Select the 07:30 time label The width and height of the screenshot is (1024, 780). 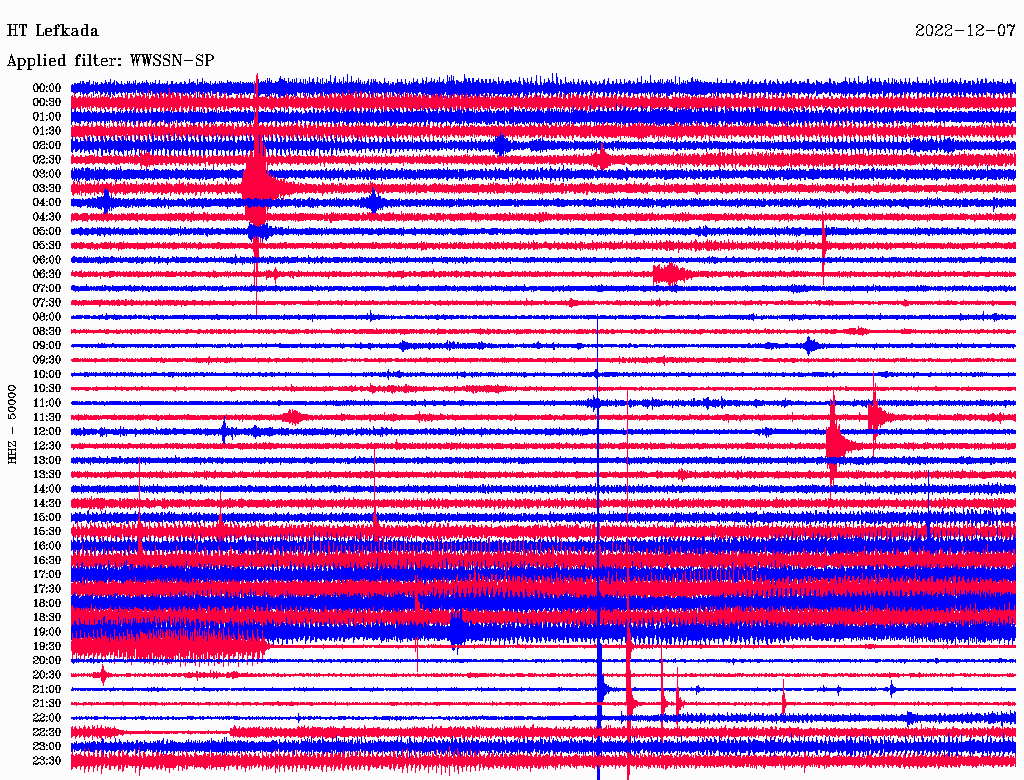pyautogui.click(x=46, y=303)
